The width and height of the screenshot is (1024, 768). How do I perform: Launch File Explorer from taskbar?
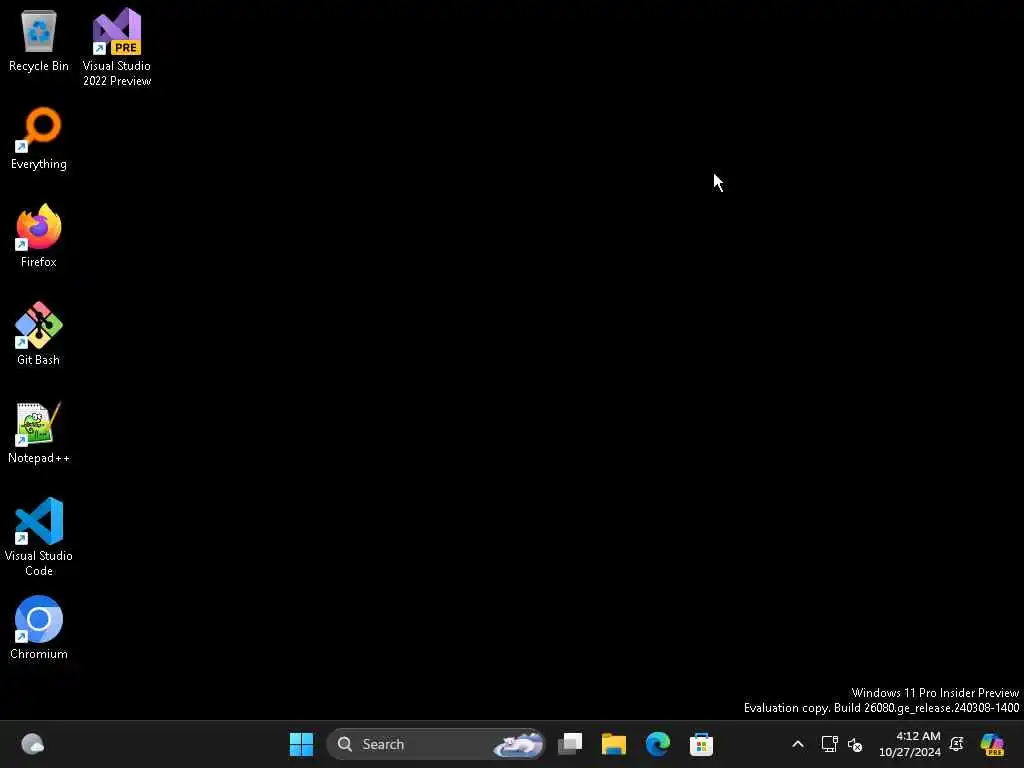point(614,744)
